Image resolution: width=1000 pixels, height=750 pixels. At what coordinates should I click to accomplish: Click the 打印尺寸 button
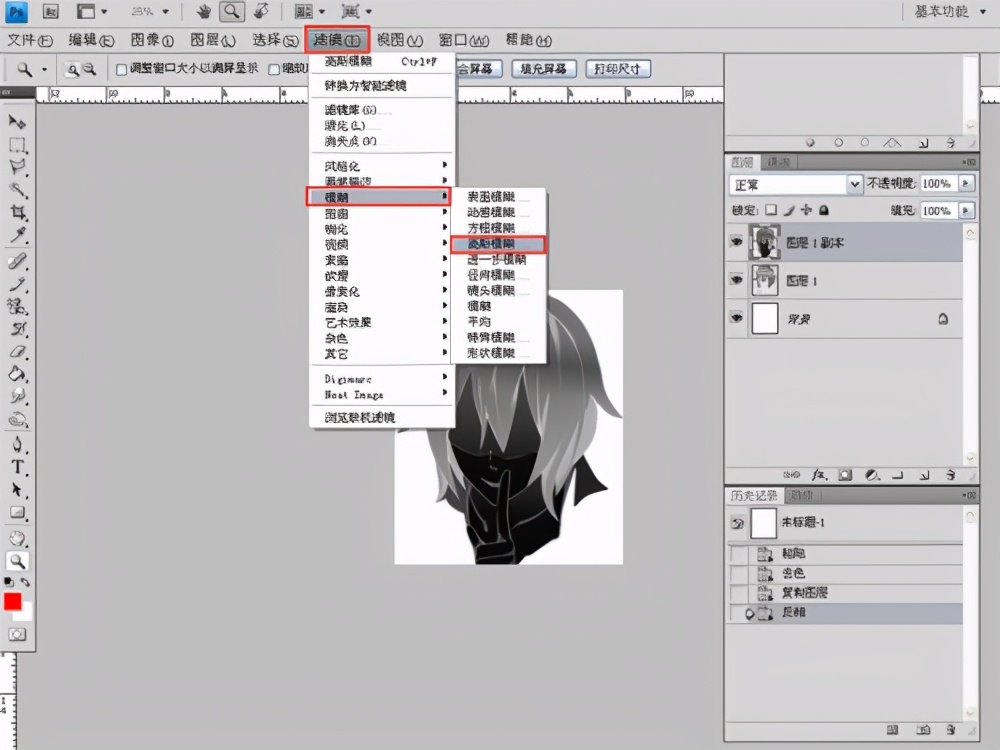pos(617,69)
